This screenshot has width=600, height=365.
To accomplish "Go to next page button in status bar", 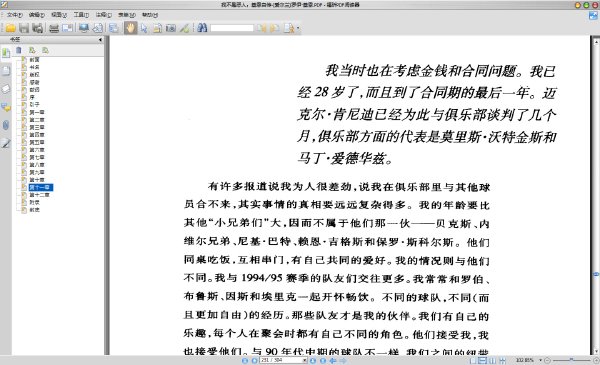I will point(313,360).
